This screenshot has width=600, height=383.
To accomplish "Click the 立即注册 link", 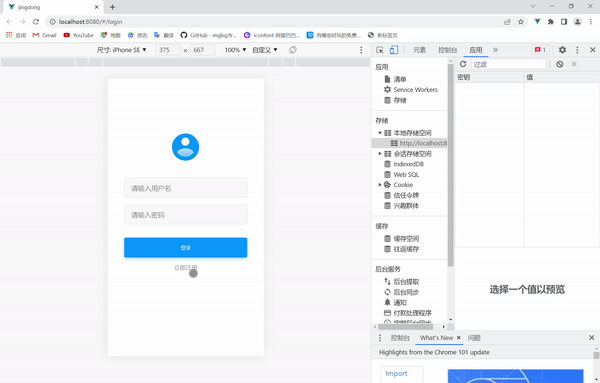I will coord(186,268).
